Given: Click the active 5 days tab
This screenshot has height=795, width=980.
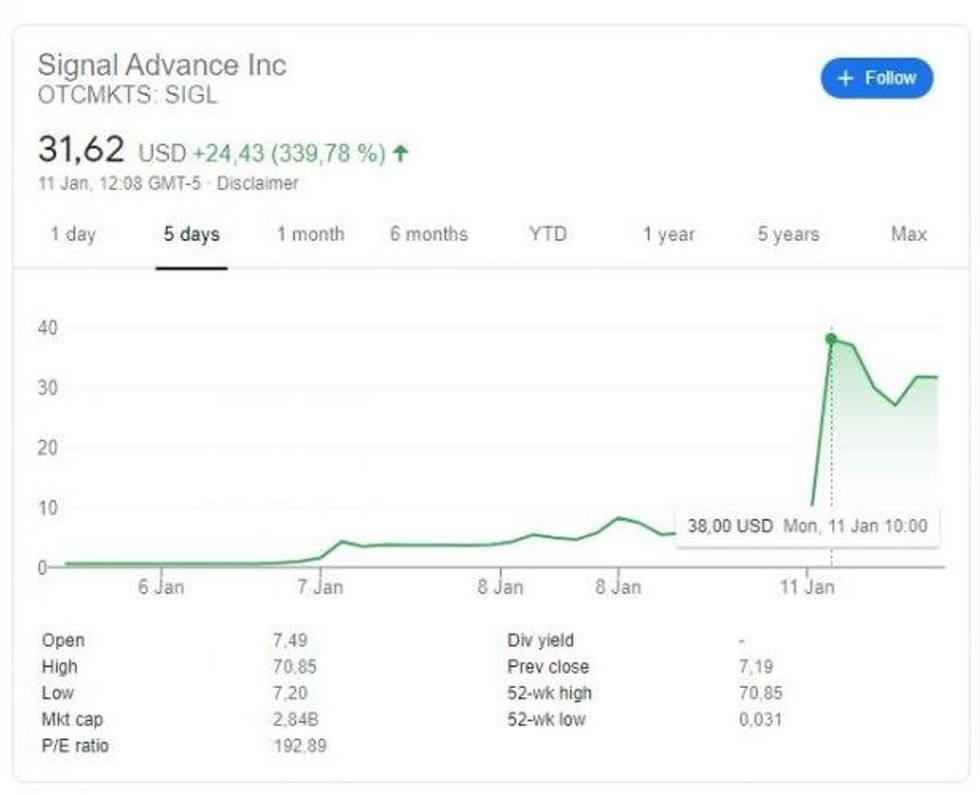Looking at the screenshot, I should pos(190,234).
